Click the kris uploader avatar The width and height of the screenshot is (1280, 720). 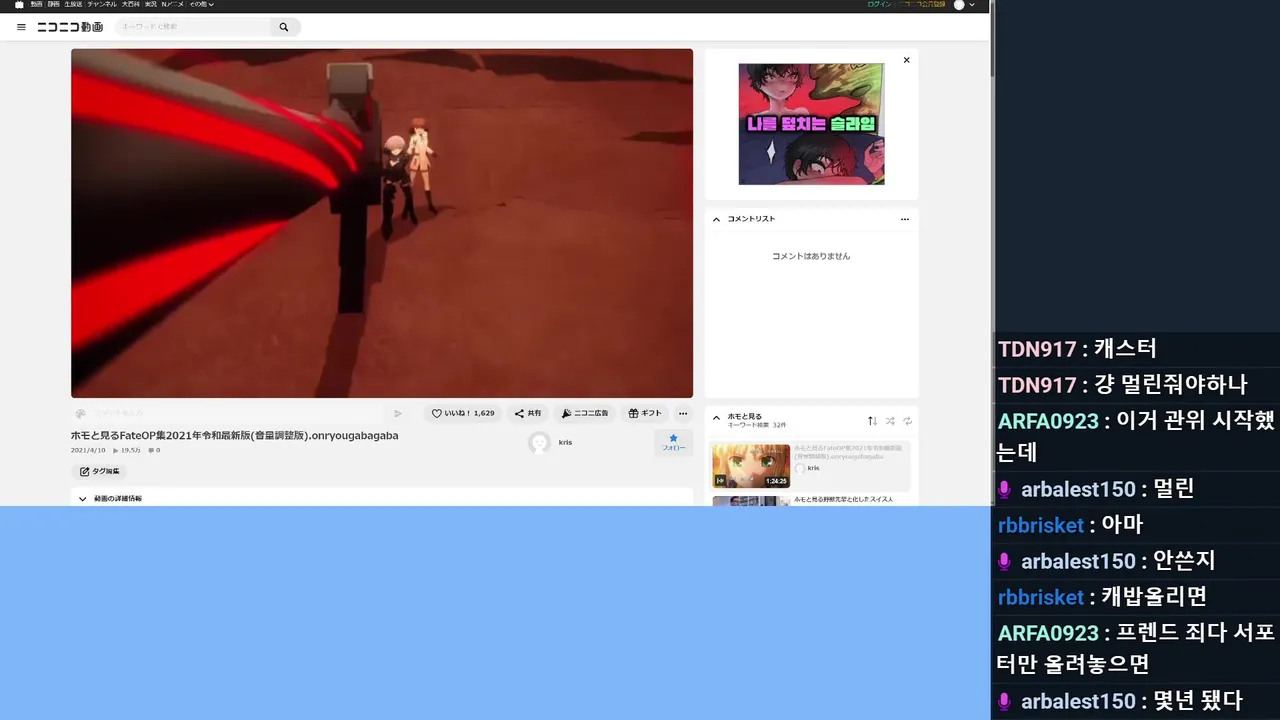pyautogui.click(x=539, y=442)
